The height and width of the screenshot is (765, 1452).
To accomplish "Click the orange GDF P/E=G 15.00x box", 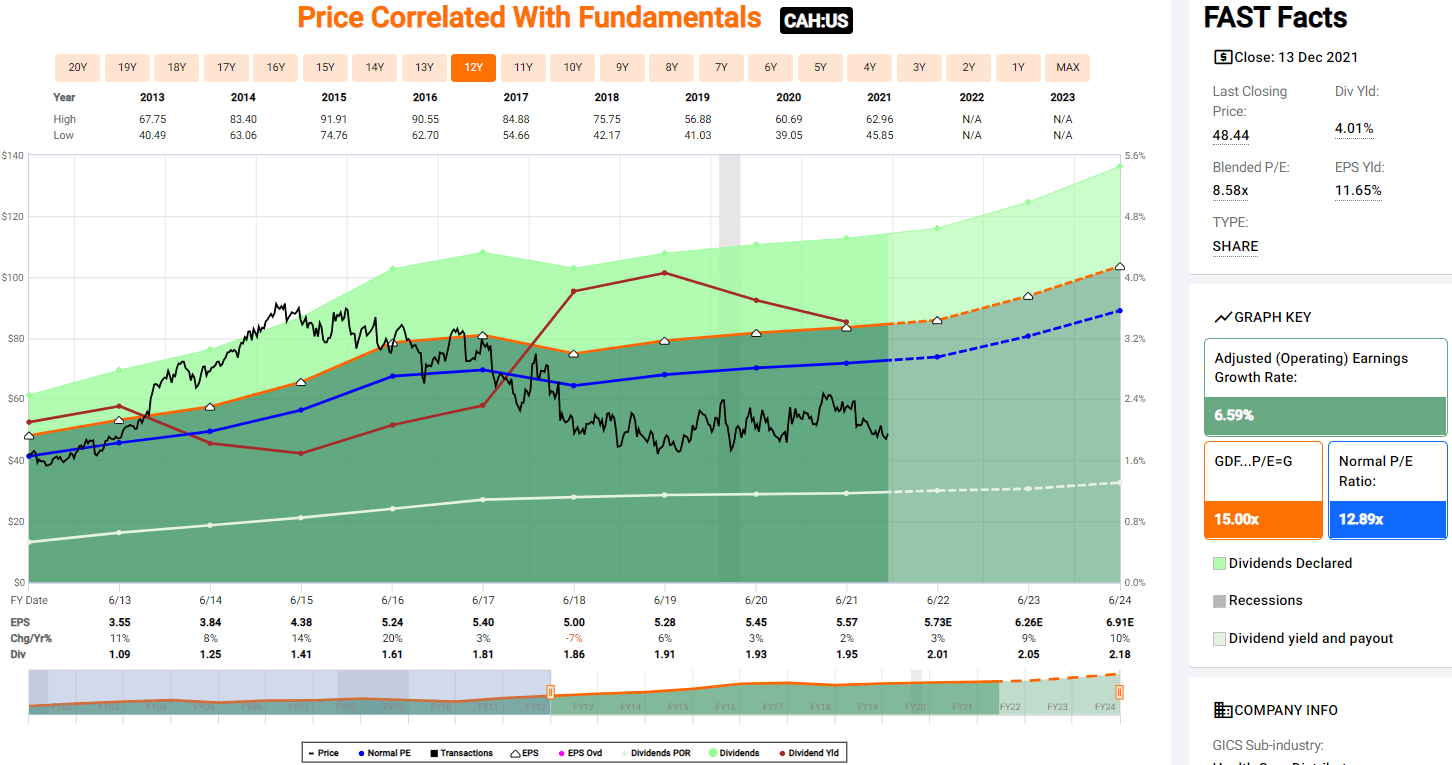I will 1263,490.
